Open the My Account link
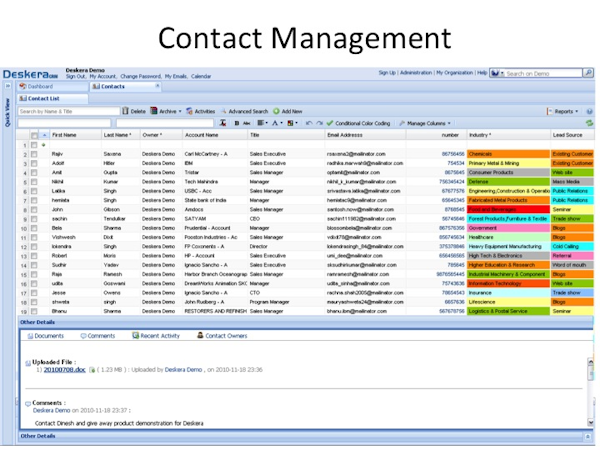Image resolution: width=600 pixels, height=450 pixels. [x=103, y=76]
